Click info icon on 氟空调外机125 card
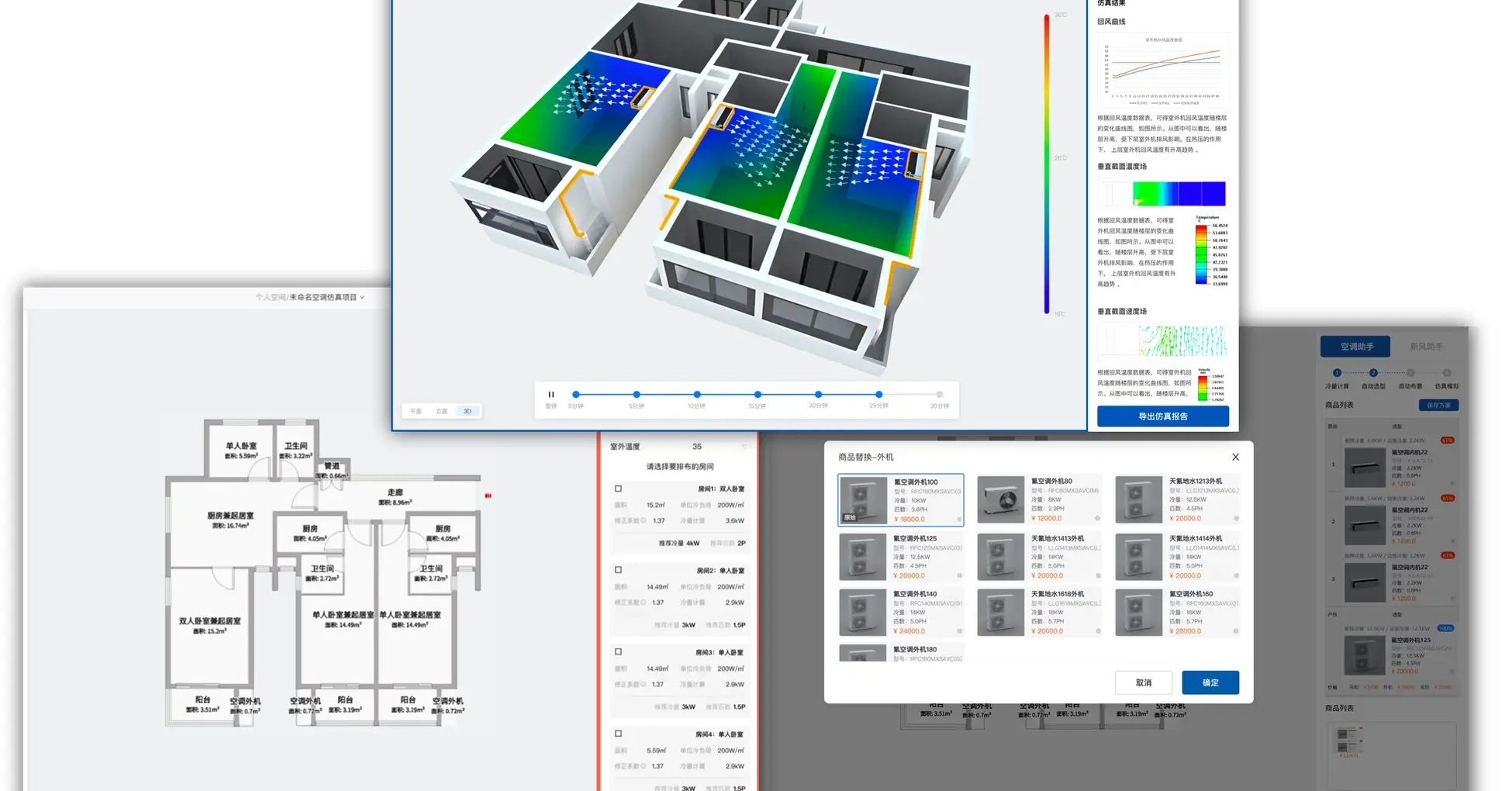The height and width of the screenshot is (791, 1512). pyautogui.click(x=959, y=575)
